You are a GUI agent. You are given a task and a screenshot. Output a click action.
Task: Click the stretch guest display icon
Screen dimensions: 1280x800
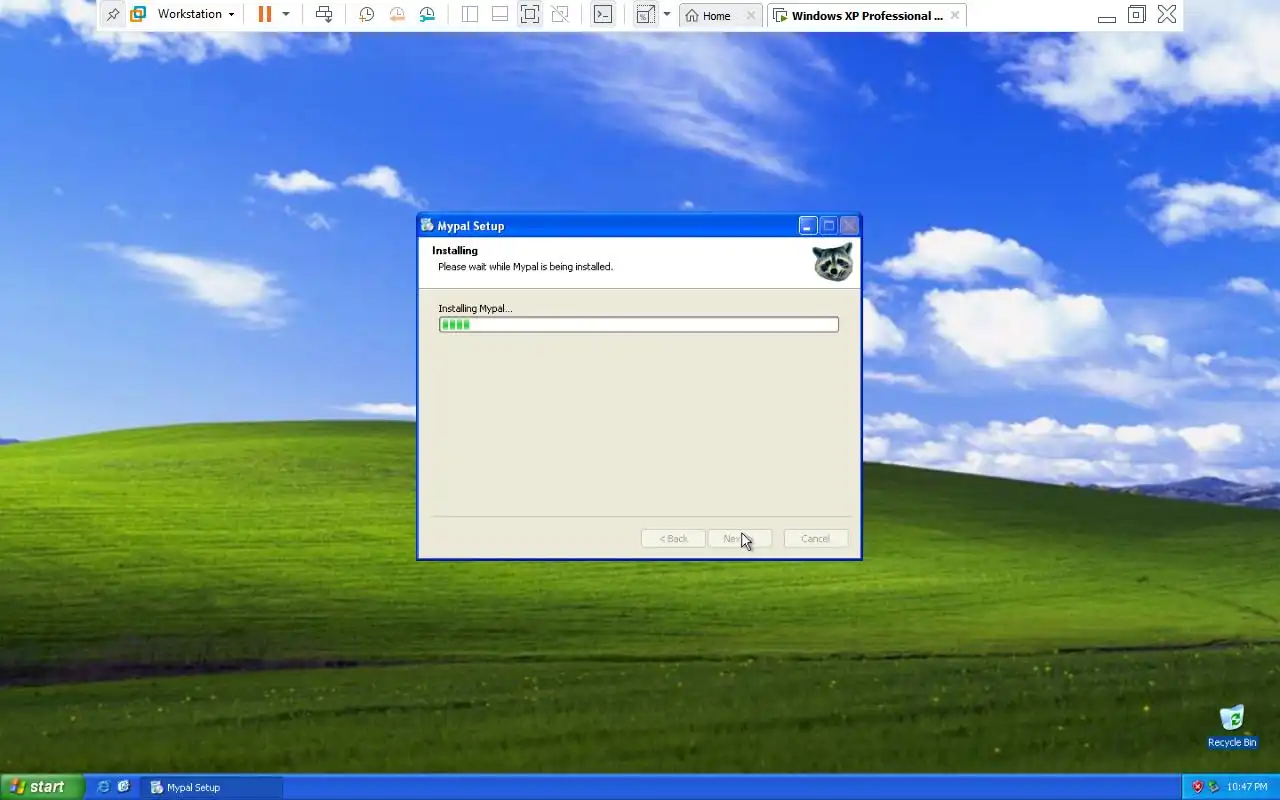(645, 15)
